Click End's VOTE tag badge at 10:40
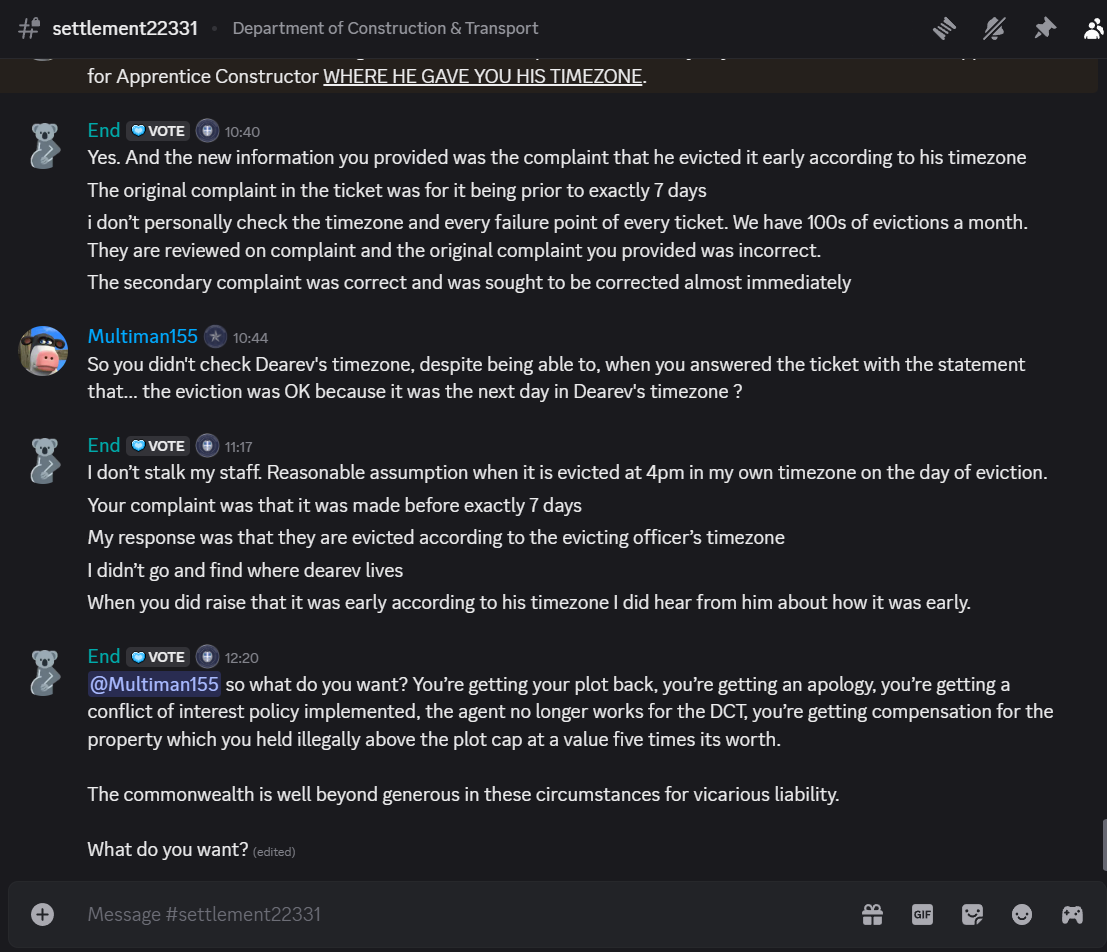Screen dimensions: 1107x952 (x=158, y=131)
